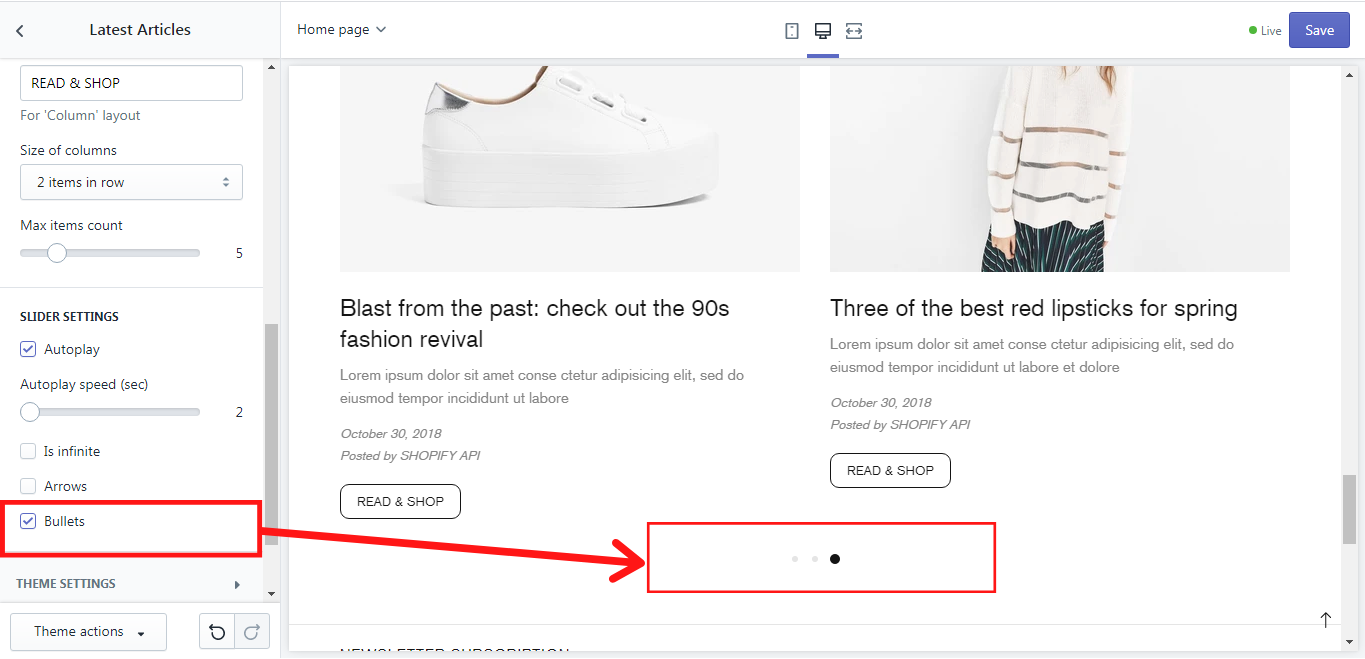Click the READ & SHOP text input field
Screen dimensions: 1365x659
(x=131, y=83)
